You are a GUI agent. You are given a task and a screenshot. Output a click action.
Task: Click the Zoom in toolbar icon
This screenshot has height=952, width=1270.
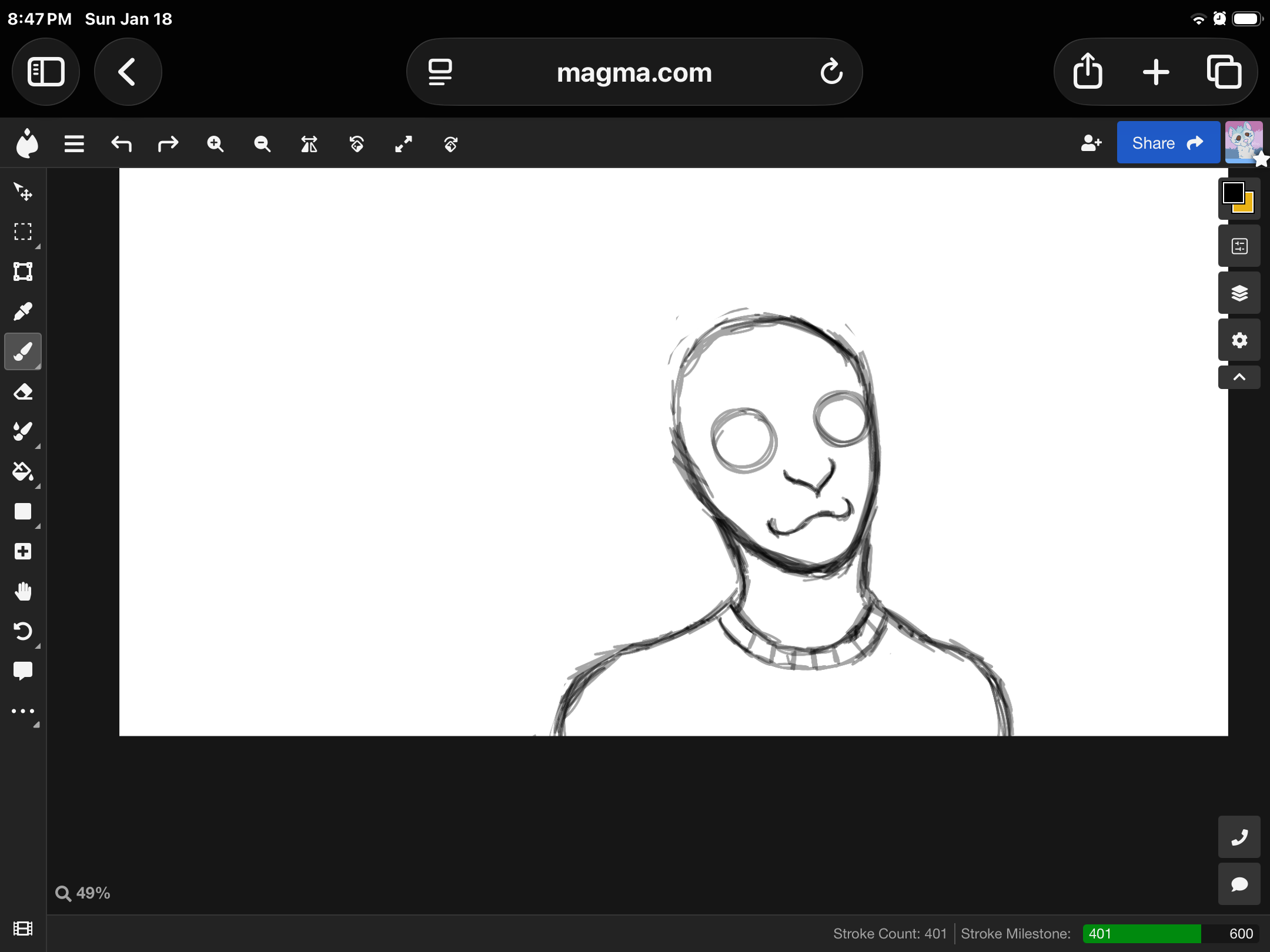pyautogui.click(x=215, y=143)
